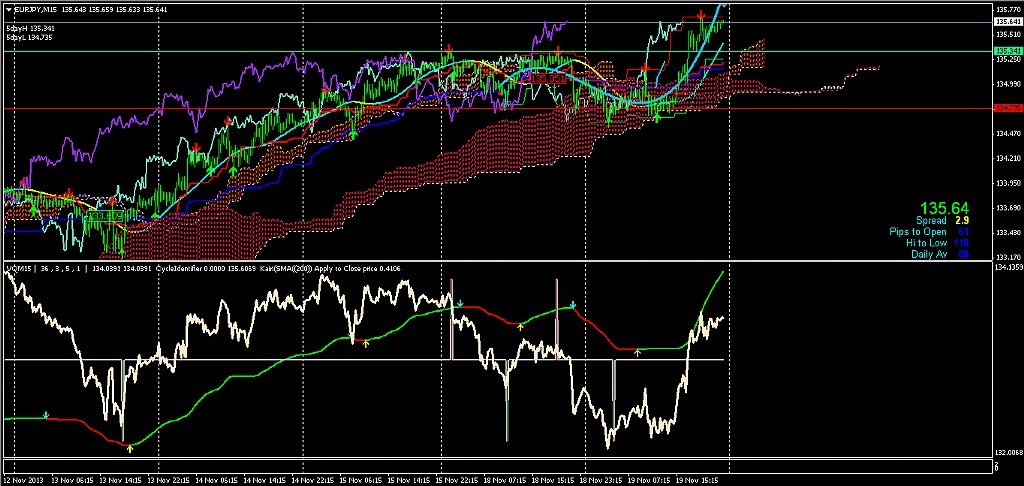The width and height of the screenshot is (1024, 486).
Task: Click the 15 Nov 06:15 time label
Action: tap(359, 481)
